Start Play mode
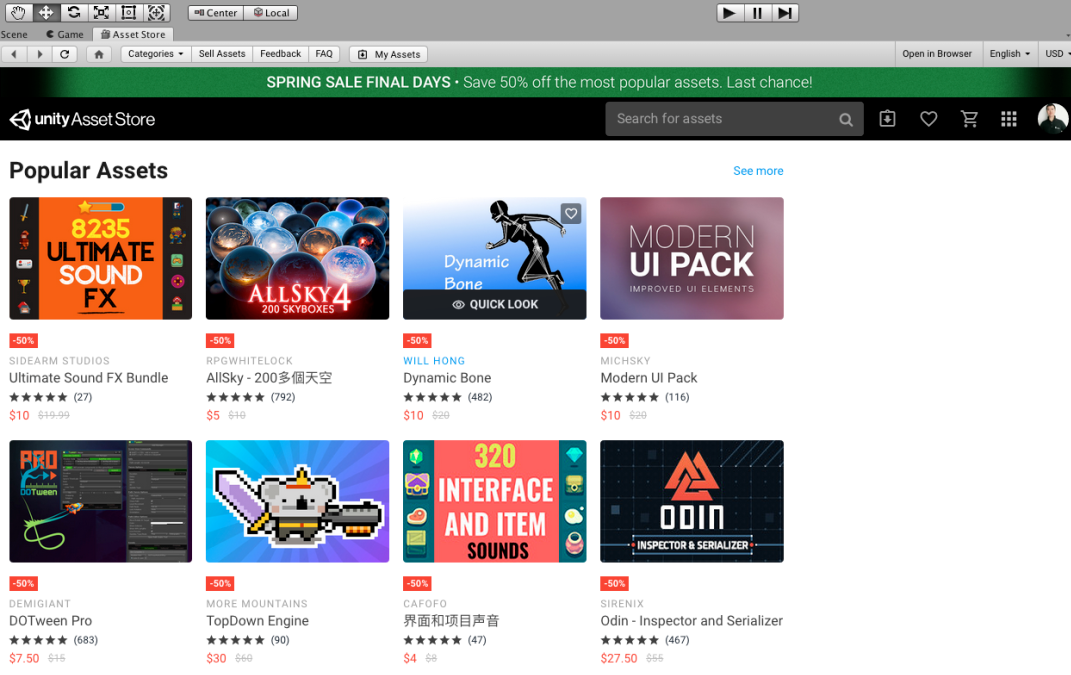1071x675 pixels. 730,13
